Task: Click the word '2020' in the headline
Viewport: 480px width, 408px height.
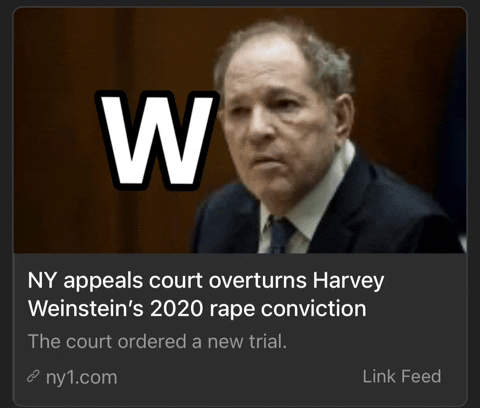Action: 176,309
